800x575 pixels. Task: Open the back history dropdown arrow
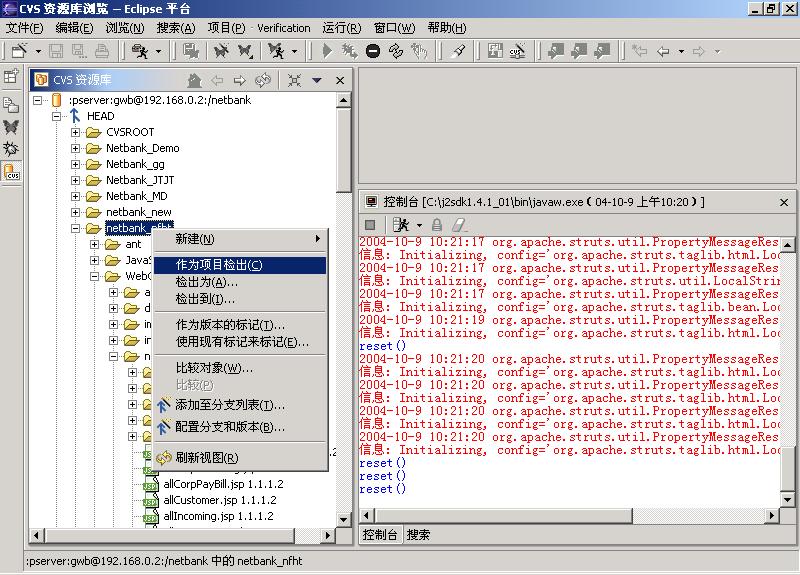[681, 52]
